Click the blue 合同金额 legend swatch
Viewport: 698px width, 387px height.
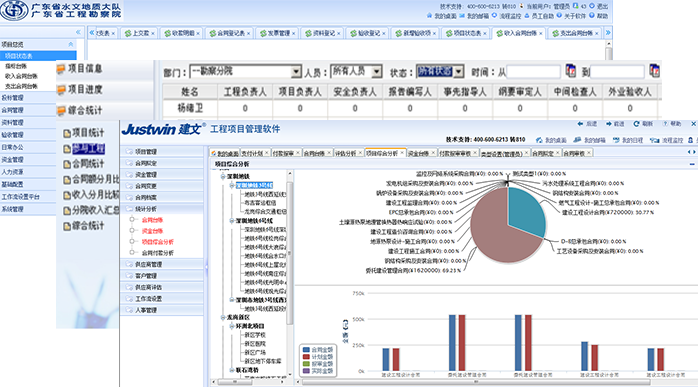[x=306, y=350]
